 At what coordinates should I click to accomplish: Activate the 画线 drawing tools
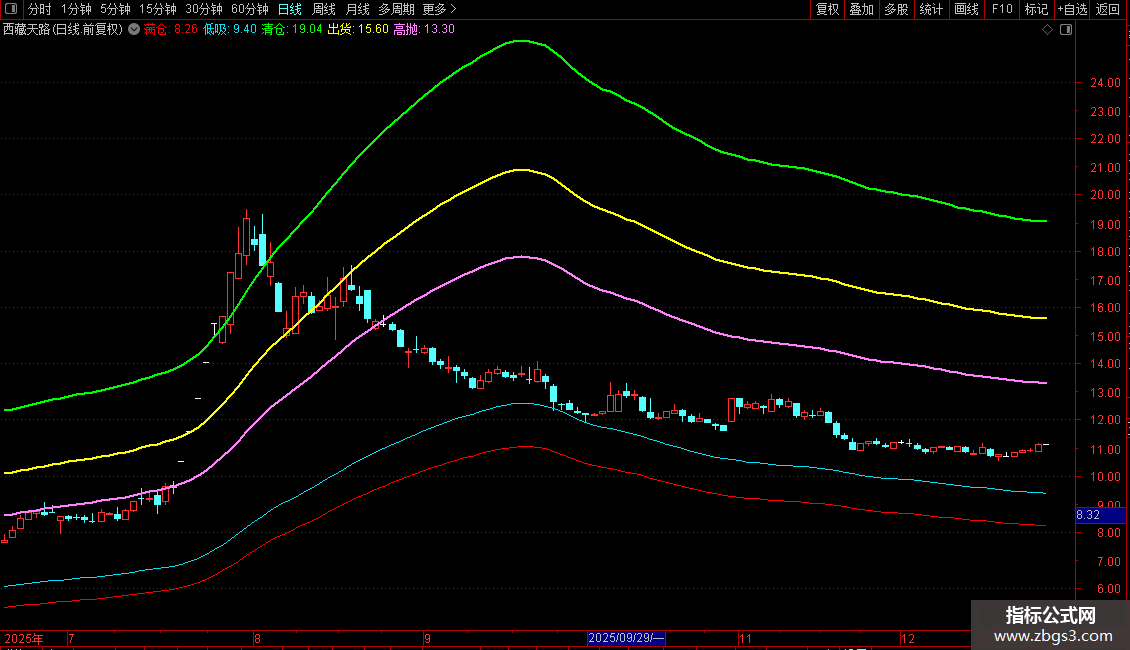tap(966, 9)
